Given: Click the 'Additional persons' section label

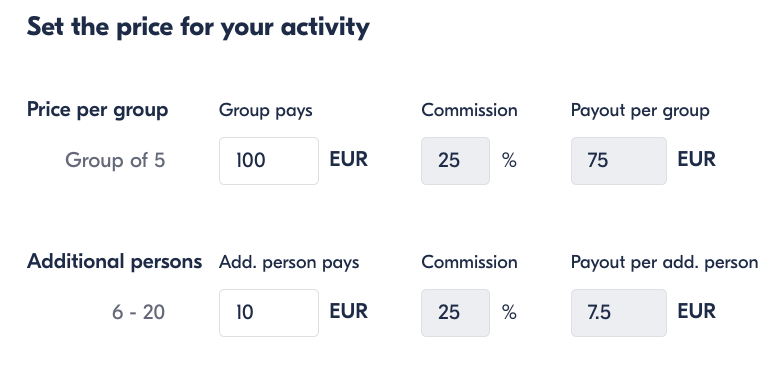Looking at the screenshot, I should click(x=115, y=262).
